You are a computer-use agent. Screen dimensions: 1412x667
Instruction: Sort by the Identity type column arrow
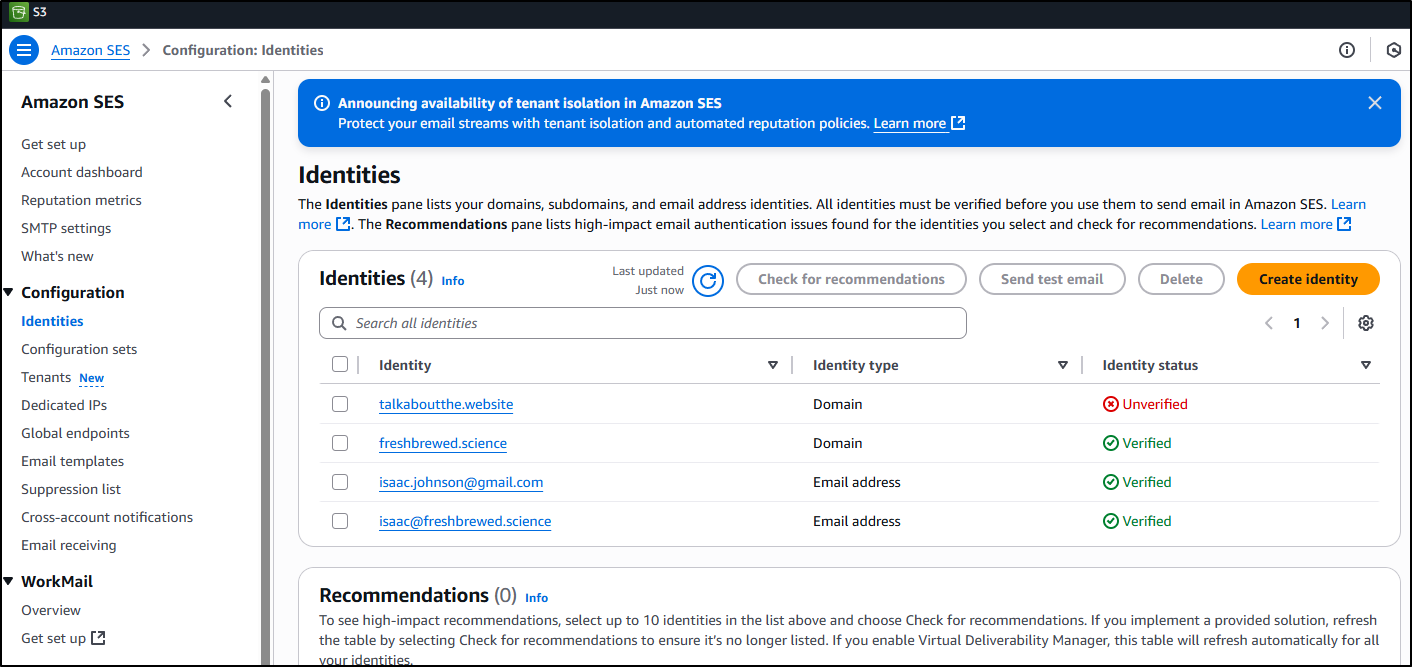coord(1062,365)
